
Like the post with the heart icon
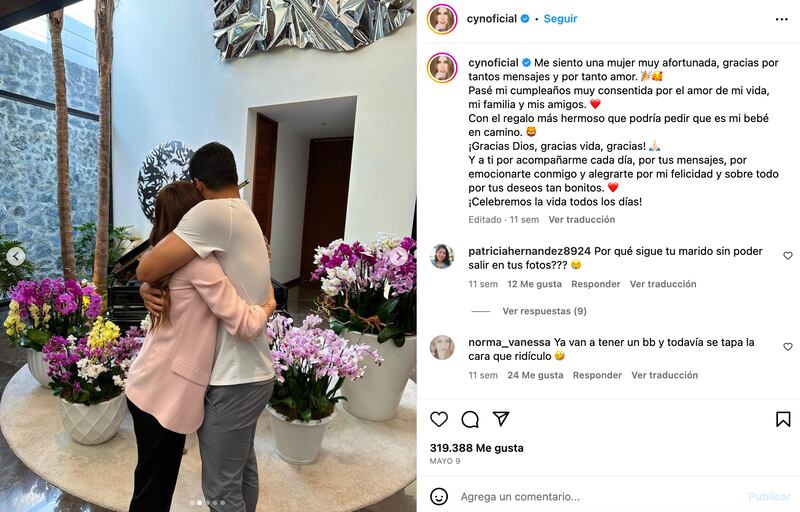439,419
